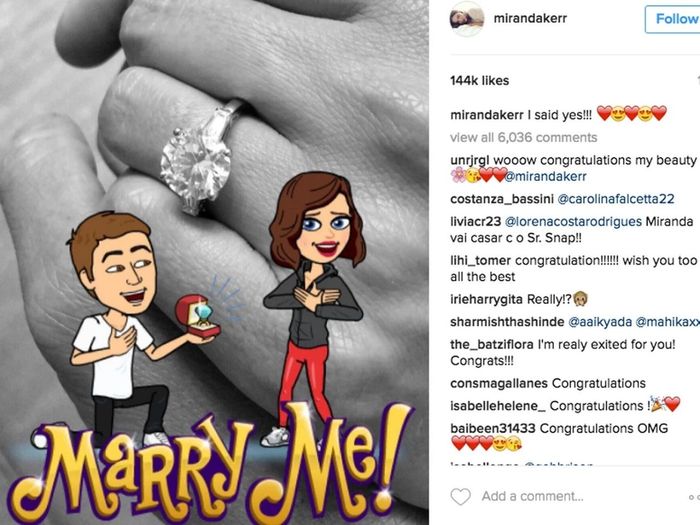Open mirandakerr username in header
Viewport: 700px width, 525px height.
pos(530,18)
